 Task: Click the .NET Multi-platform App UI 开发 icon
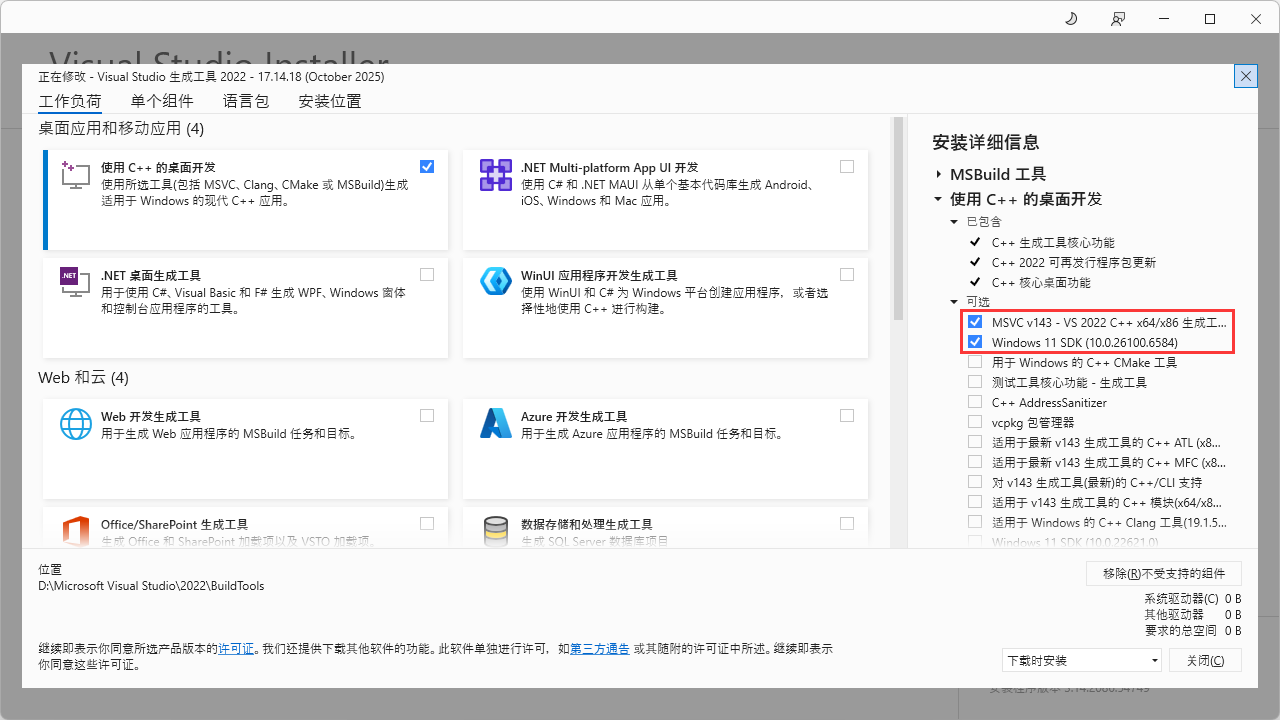click(x=495, y=175)
